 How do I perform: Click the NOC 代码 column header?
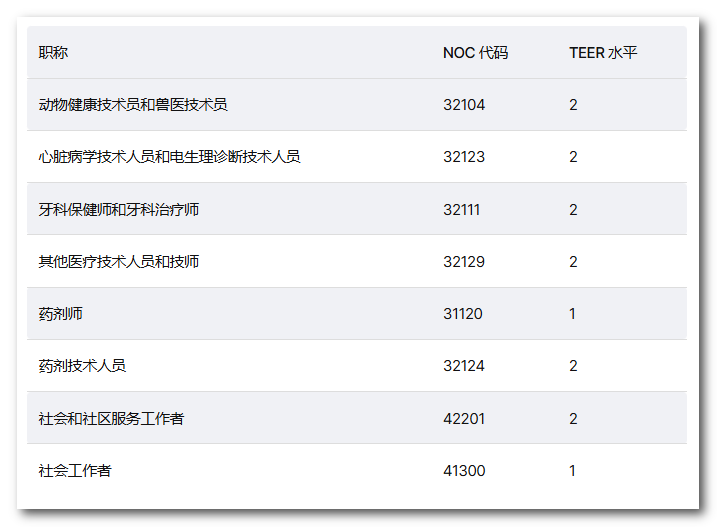click(x=476, y=53)
